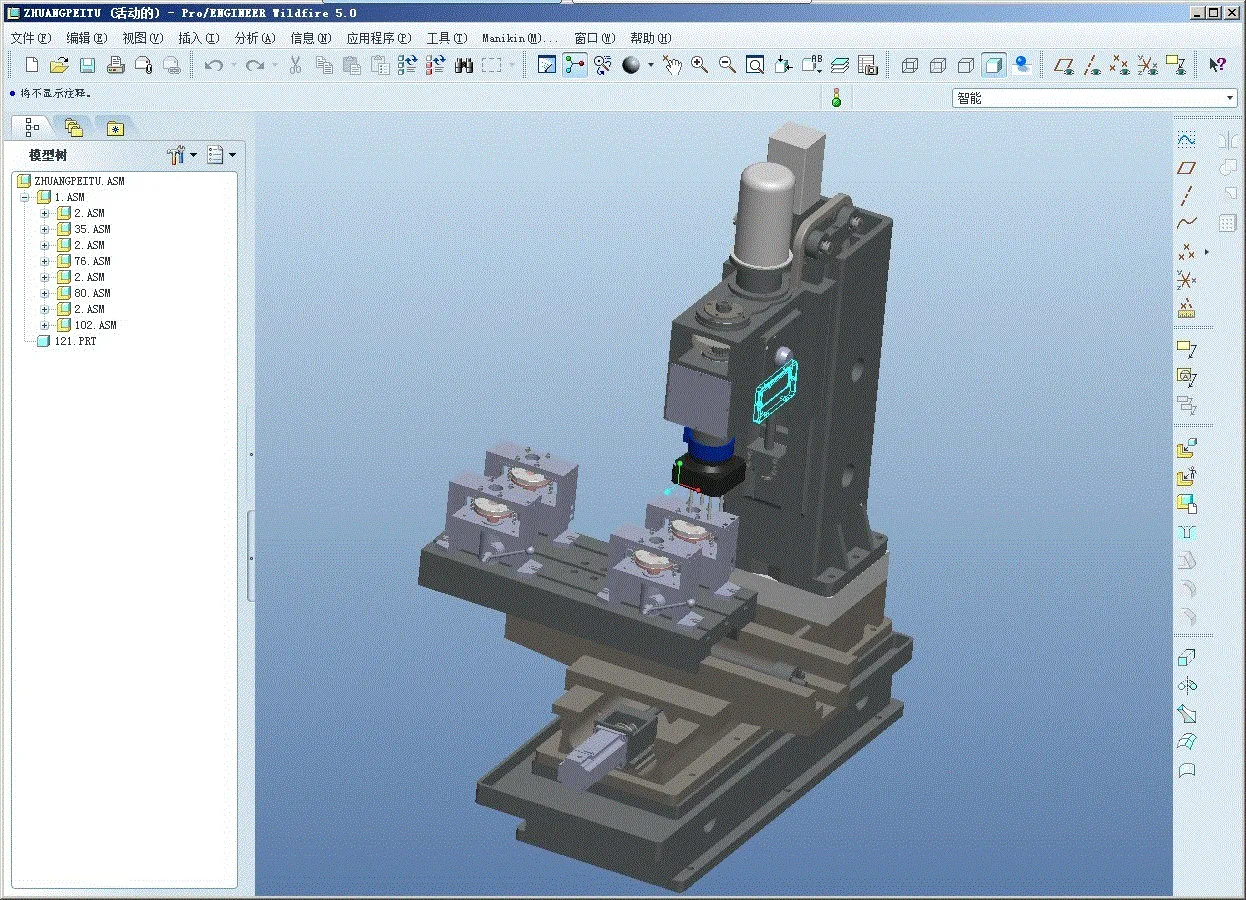
Task: Toggle datum points visibility
Action: click(1120, 65)
